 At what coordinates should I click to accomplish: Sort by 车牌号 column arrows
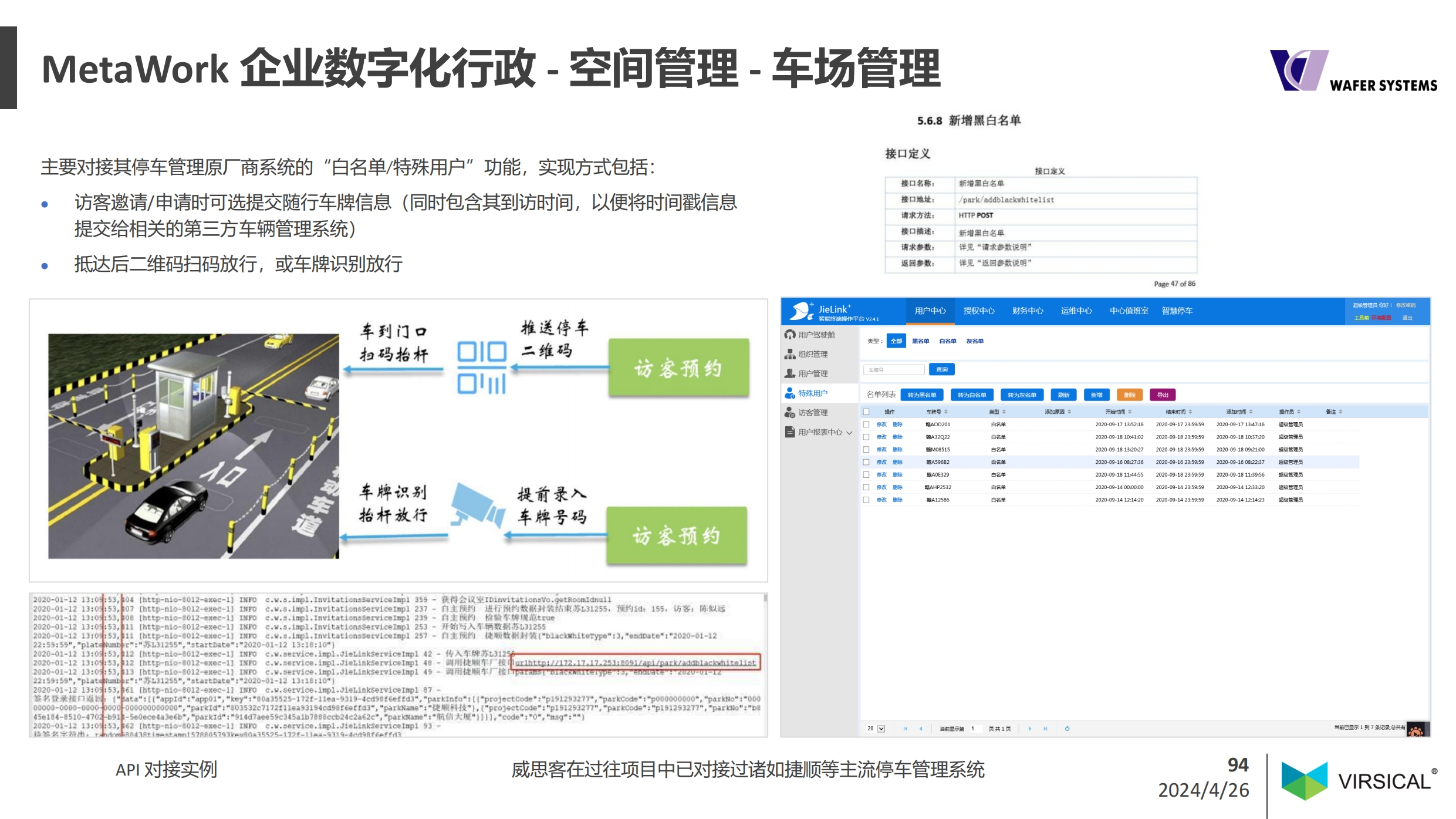tap(946, 412)
